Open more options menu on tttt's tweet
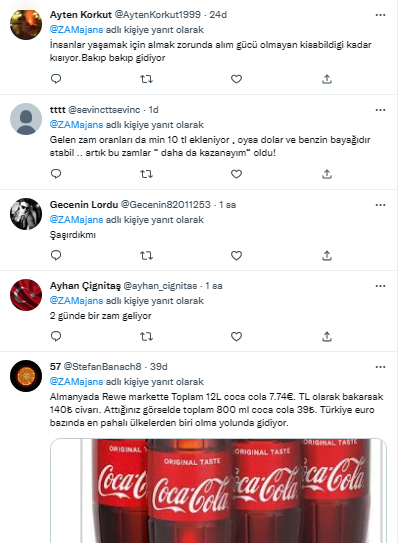 pyautogui.click(x=380, y=110)
